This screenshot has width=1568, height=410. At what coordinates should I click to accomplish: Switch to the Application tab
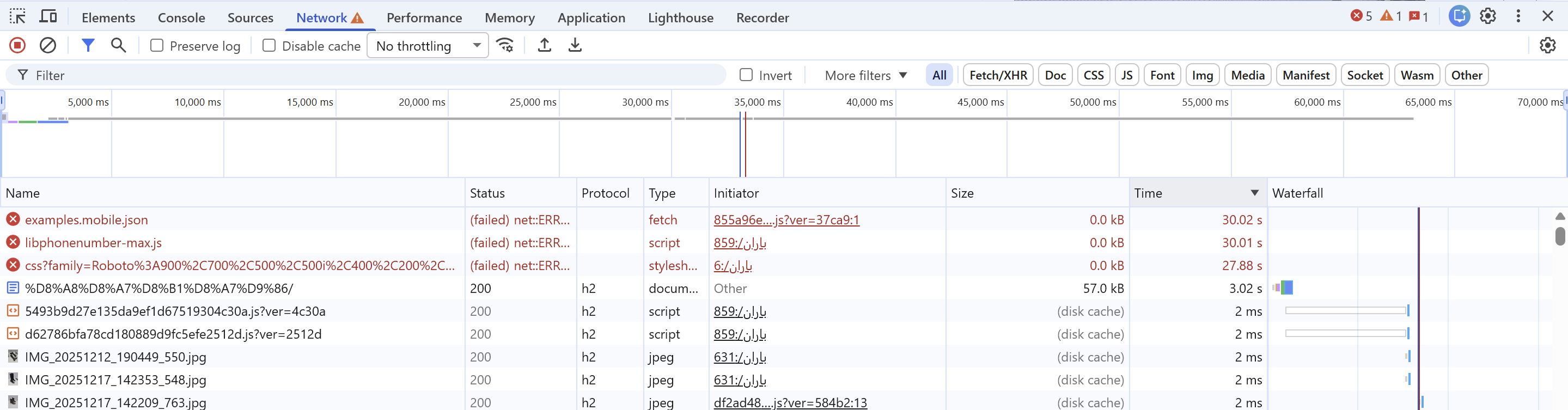tap(591, 17)
